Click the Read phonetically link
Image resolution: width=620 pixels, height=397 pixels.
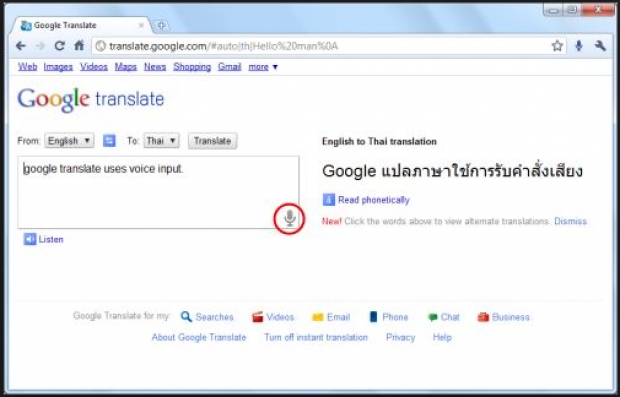(374, 200)
